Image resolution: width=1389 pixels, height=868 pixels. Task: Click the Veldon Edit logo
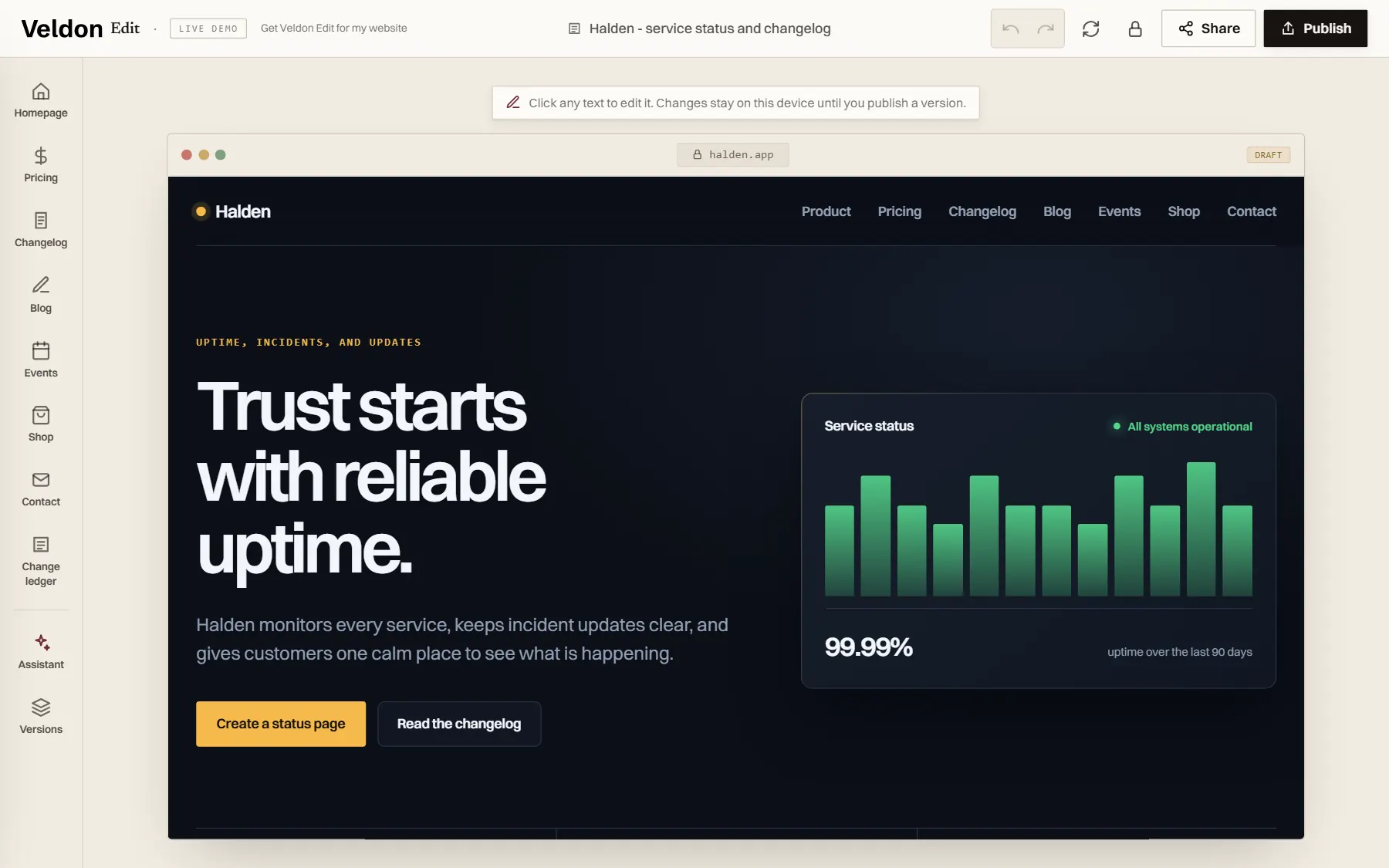tap(80, 29)
